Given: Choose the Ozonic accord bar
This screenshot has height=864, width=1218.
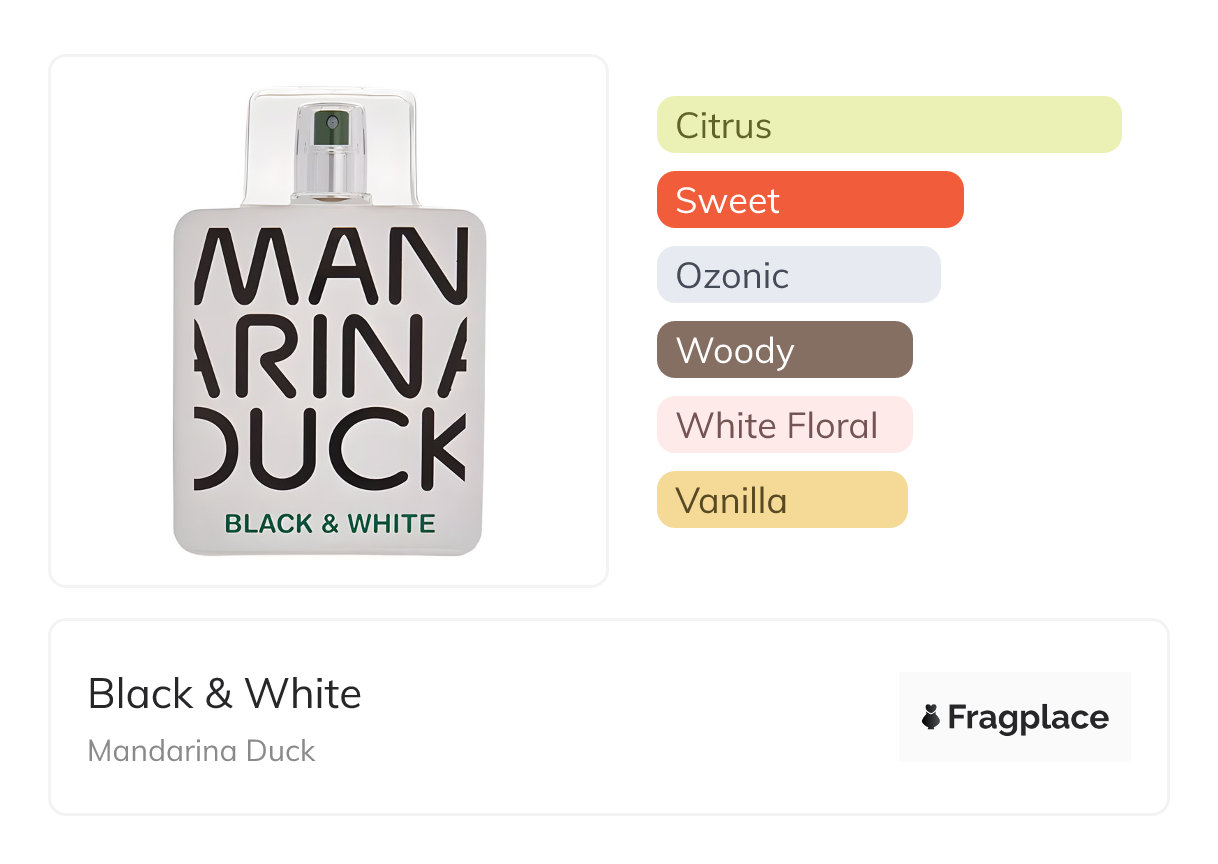Looking at the screenshot, I should (798, 275).
